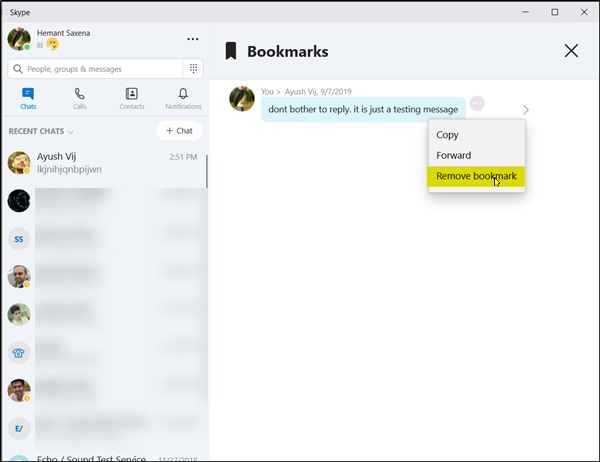600x462 pixels.
Task: Open the Ayush Vij chat
Action: (x=105, y=163)
